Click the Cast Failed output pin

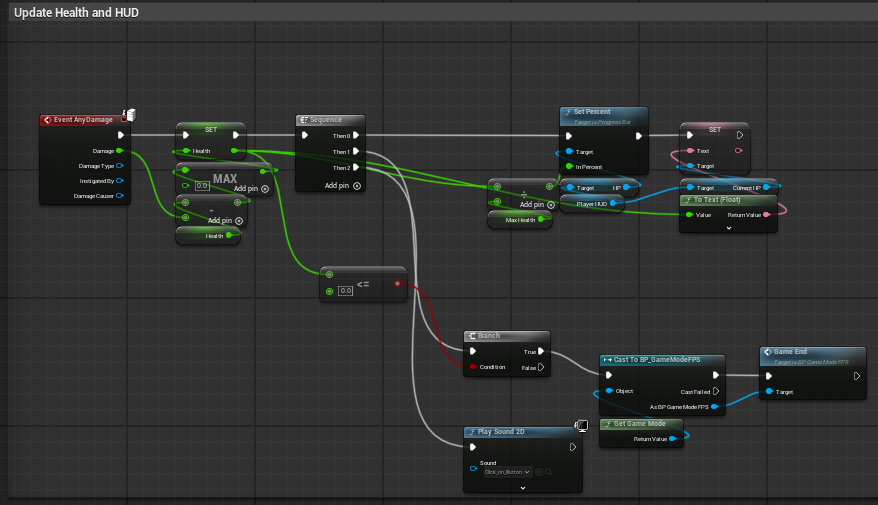716,391
